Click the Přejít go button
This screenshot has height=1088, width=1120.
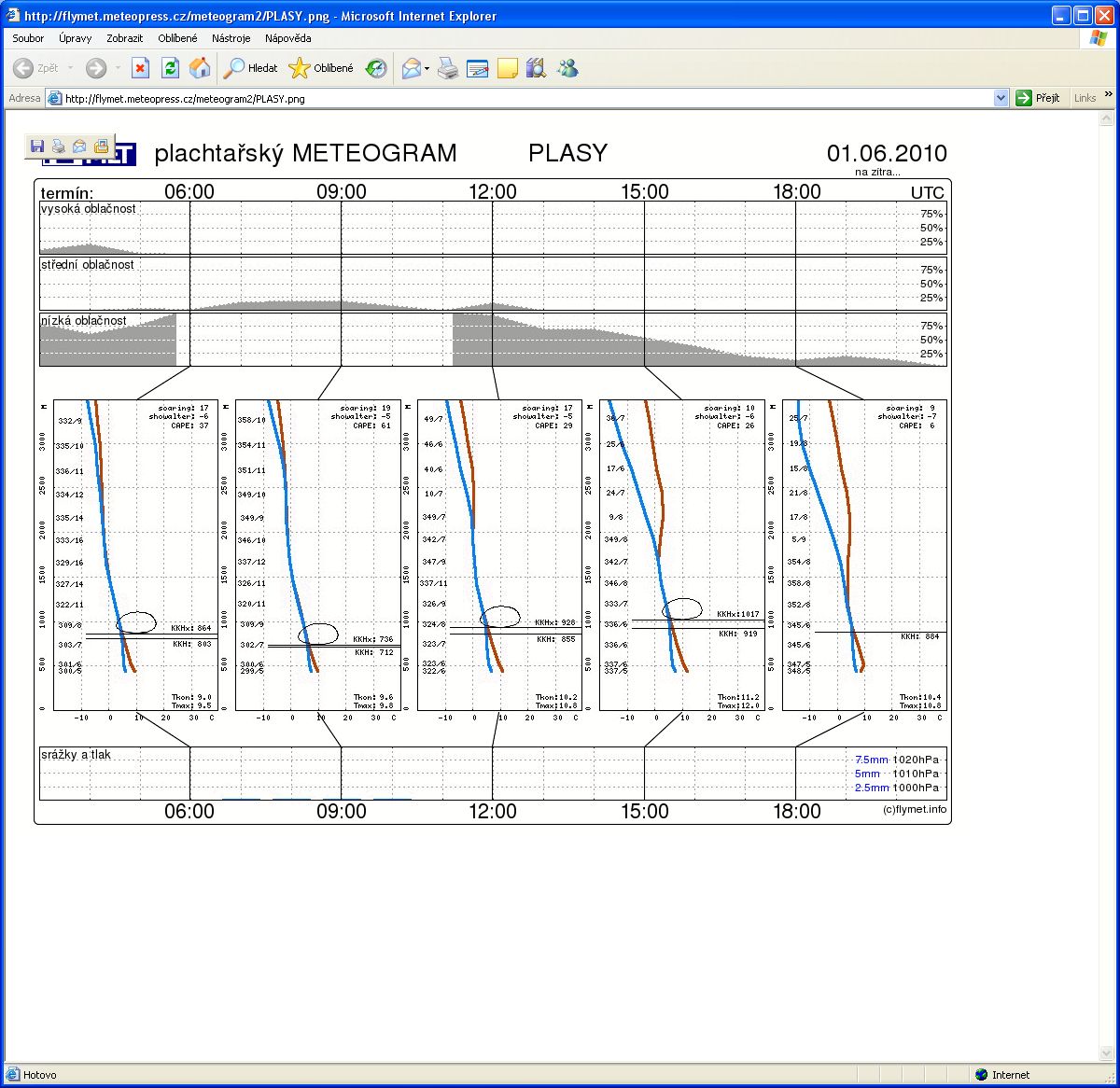pyautogui.click(x=1038, y=98)
